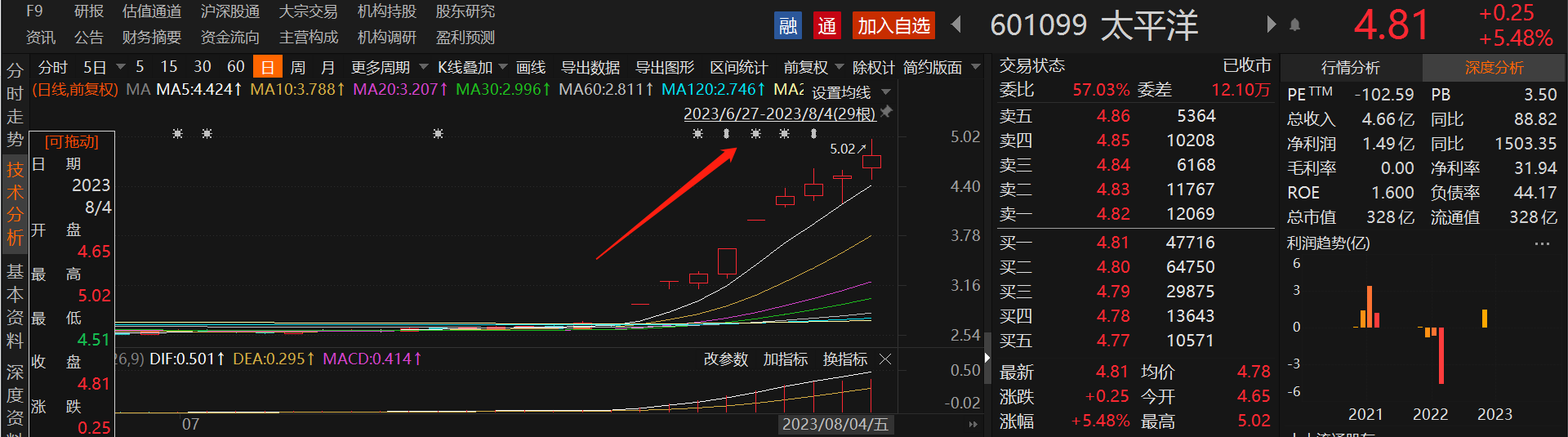Open the 资金流向 capital flow tab
1568x437 pixels.
point(230,38)
